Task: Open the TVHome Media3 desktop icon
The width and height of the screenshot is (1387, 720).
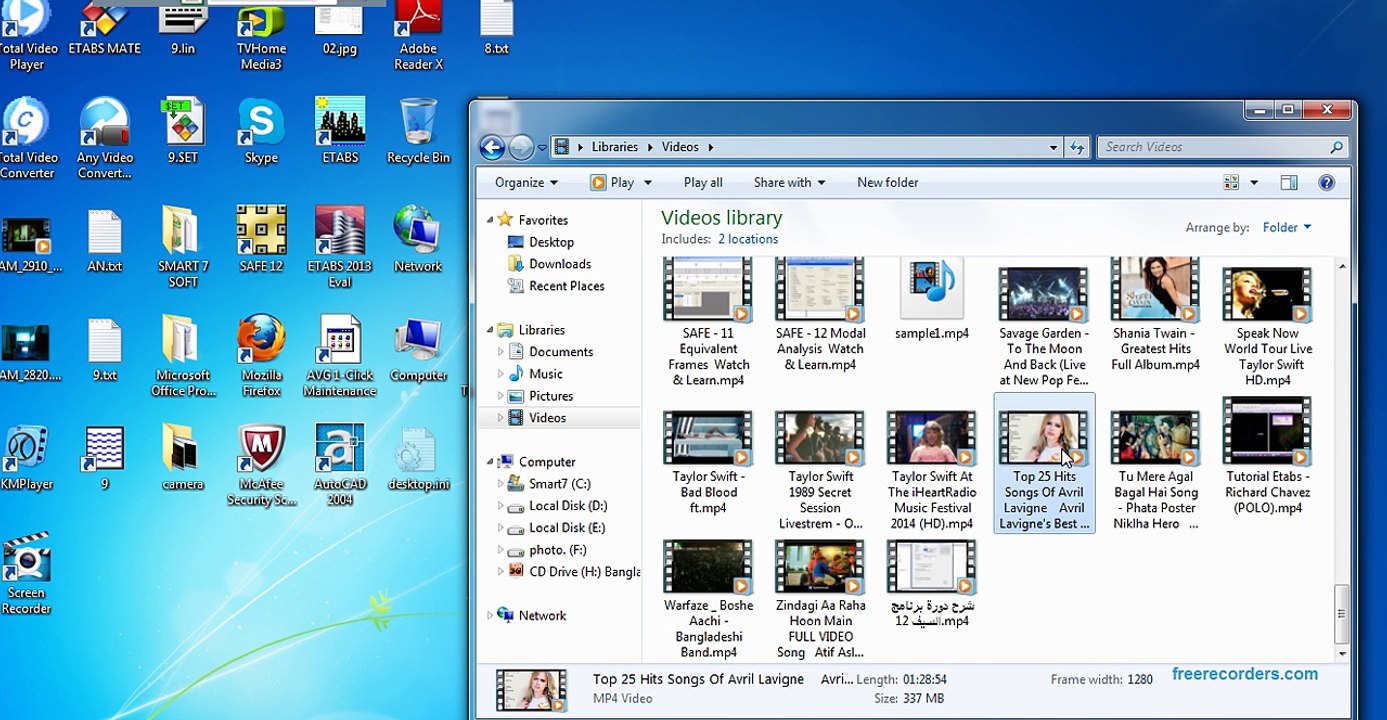Action: point(261,36)
